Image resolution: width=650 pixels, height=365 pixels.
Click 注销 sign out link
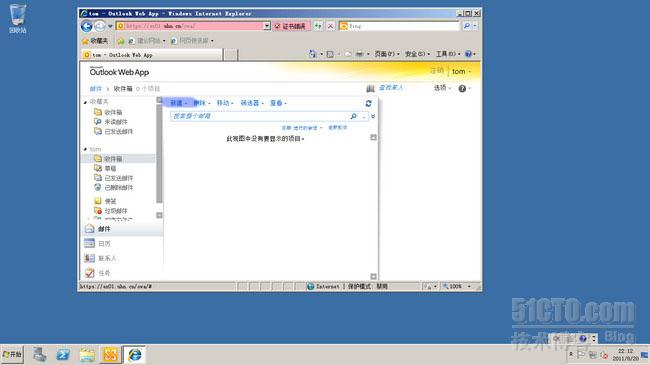pos(437,71)
